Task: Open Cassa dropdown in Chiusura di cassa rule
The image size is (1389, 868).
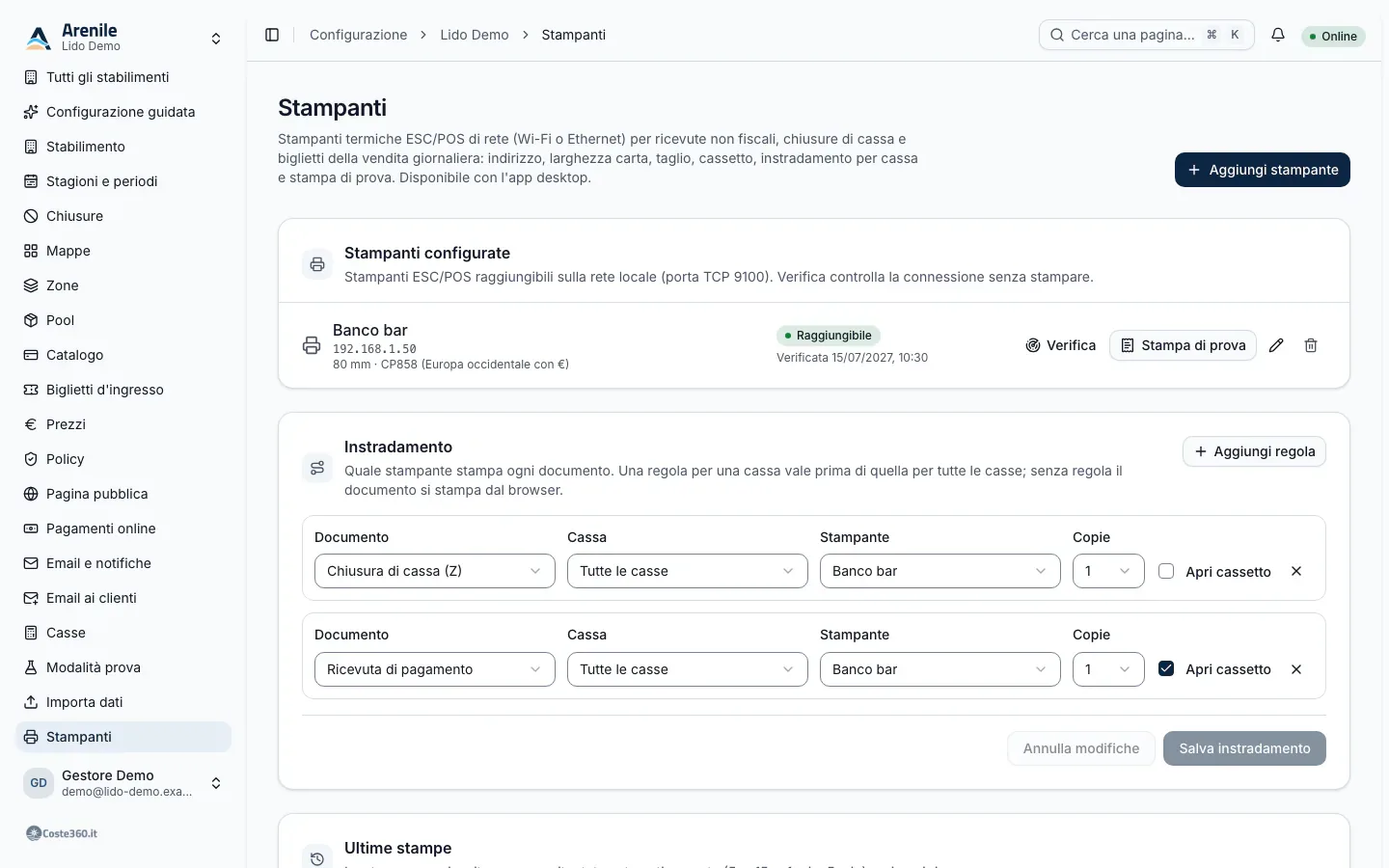Action: click(688, 571)
